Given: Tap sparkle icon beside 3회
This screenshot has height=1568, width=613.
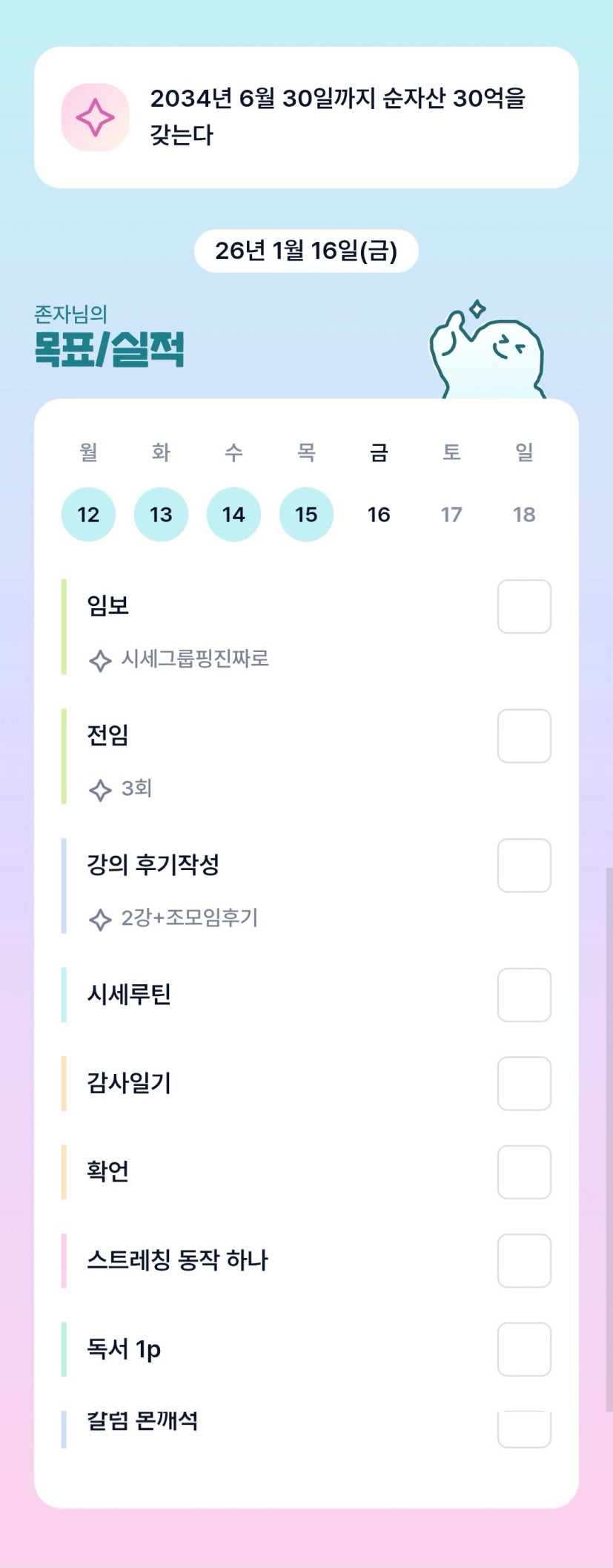Looking at the screenshot, I should tap(100, 790).
